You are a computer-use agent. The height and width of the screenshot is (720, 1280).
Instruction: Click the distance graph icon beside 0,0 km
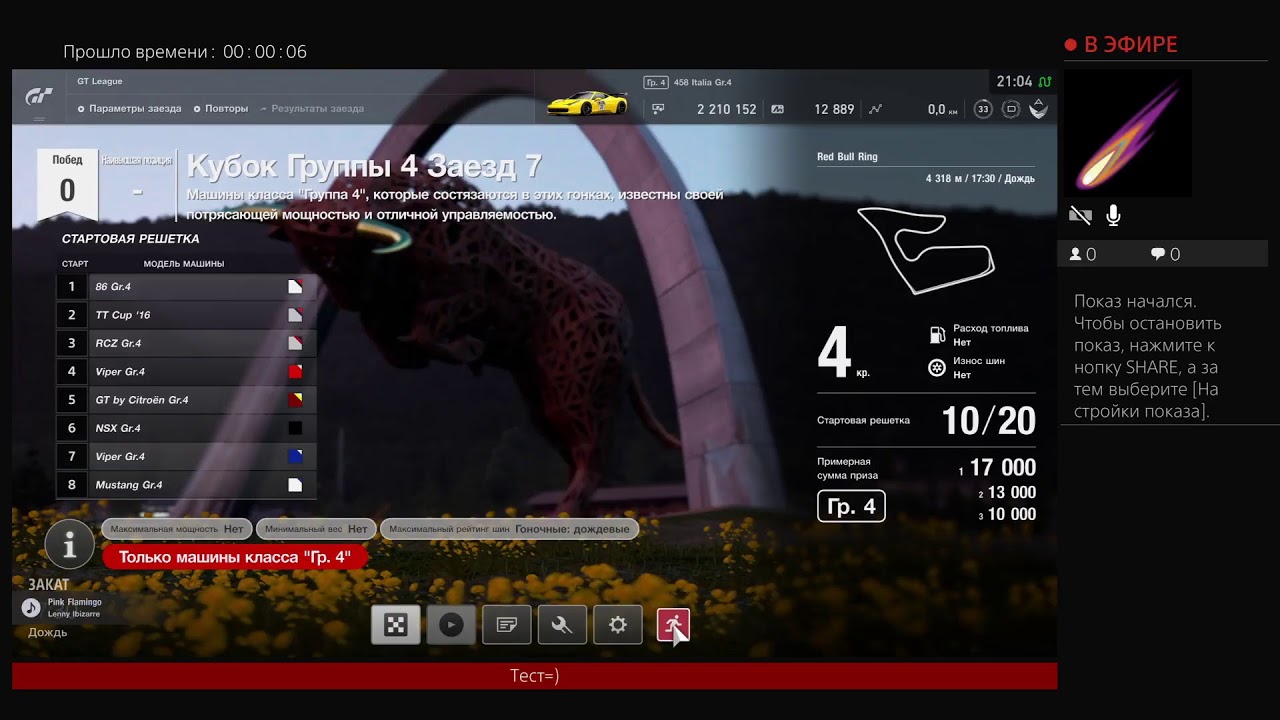coord(875,109)
